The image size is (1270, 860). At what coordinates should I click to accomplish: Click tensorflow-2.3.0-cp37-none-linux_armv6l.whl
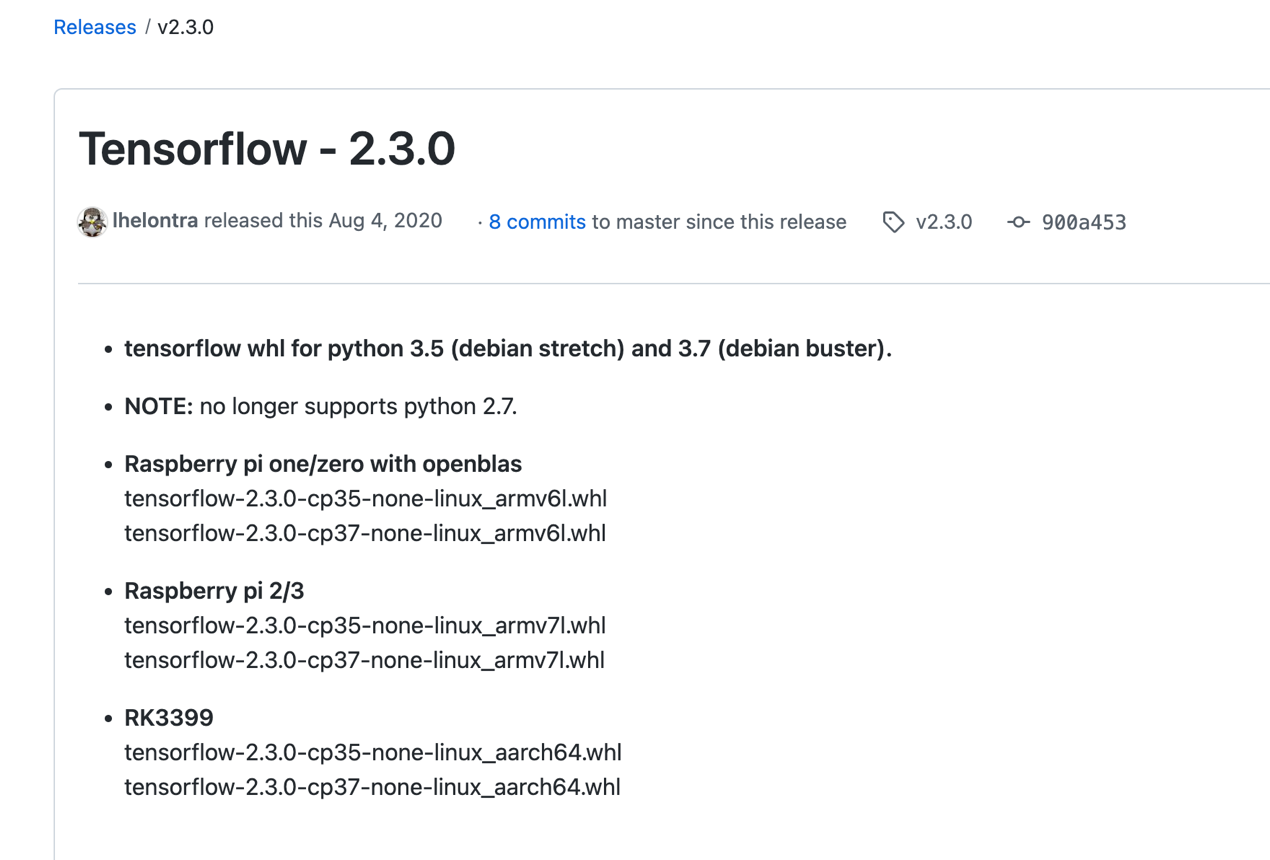365,533
